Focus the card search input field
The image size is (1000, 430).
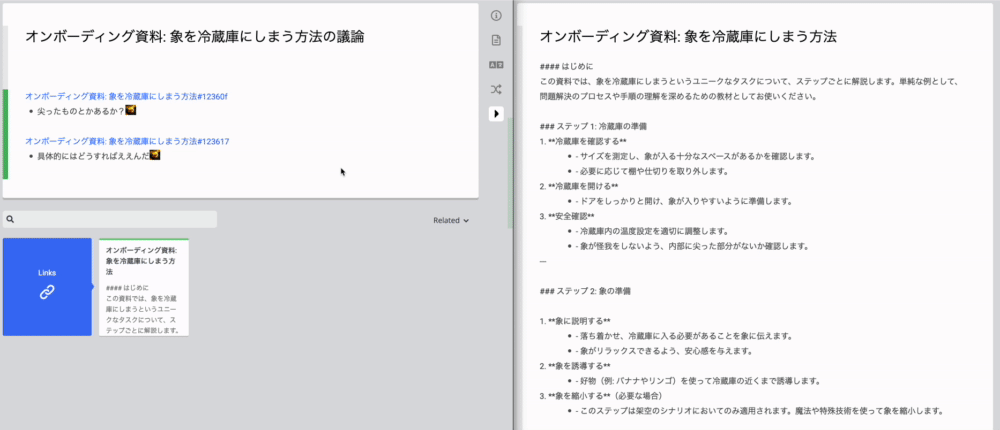coord(110,219)
